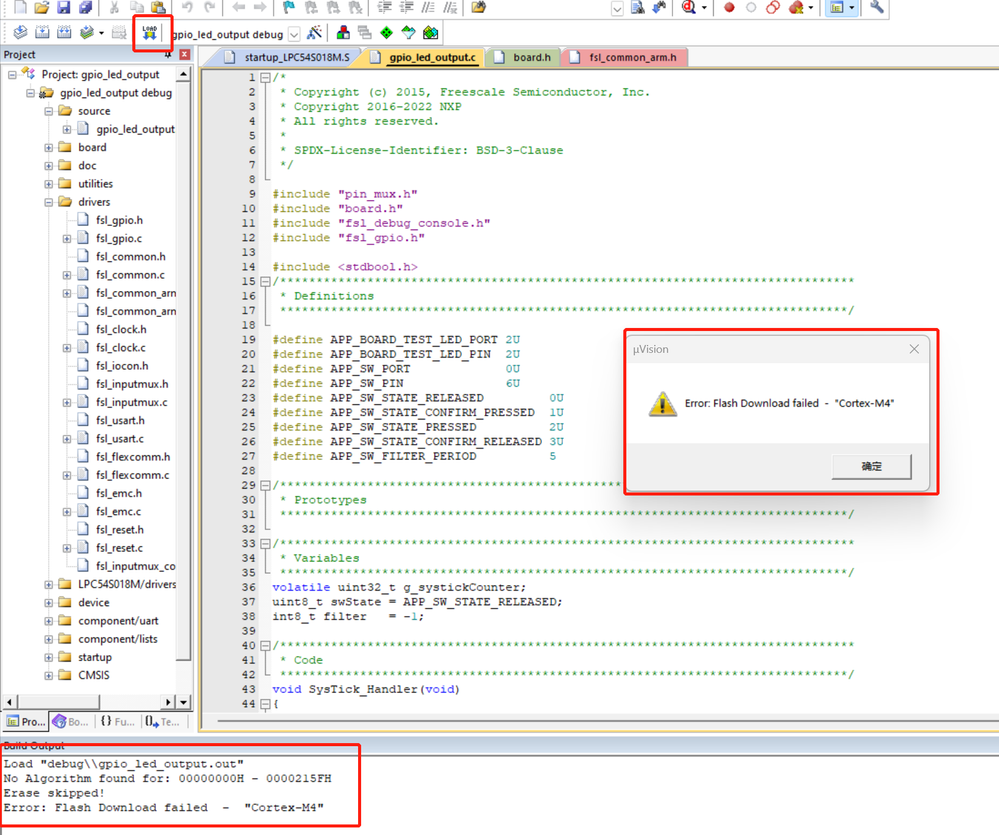The height and width of the screenshot is (835, 999).
Task: Open Options for Target with the magic wand icon
Action: click(314, 33)
